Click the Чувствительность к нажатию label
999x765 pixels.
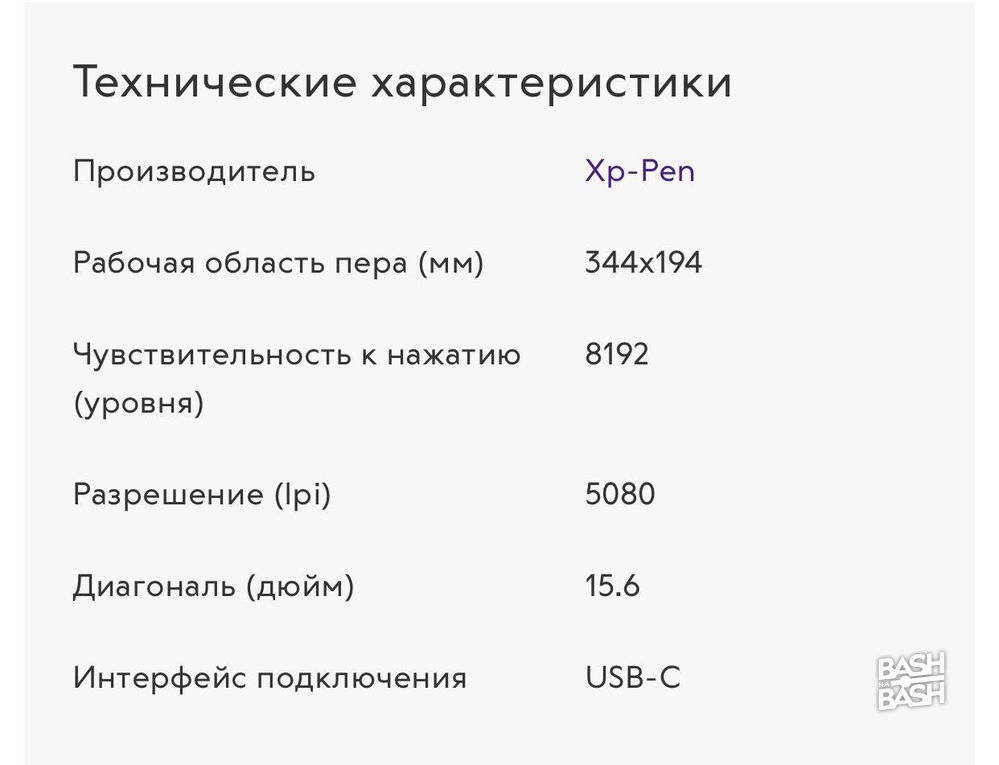[297, 354]
